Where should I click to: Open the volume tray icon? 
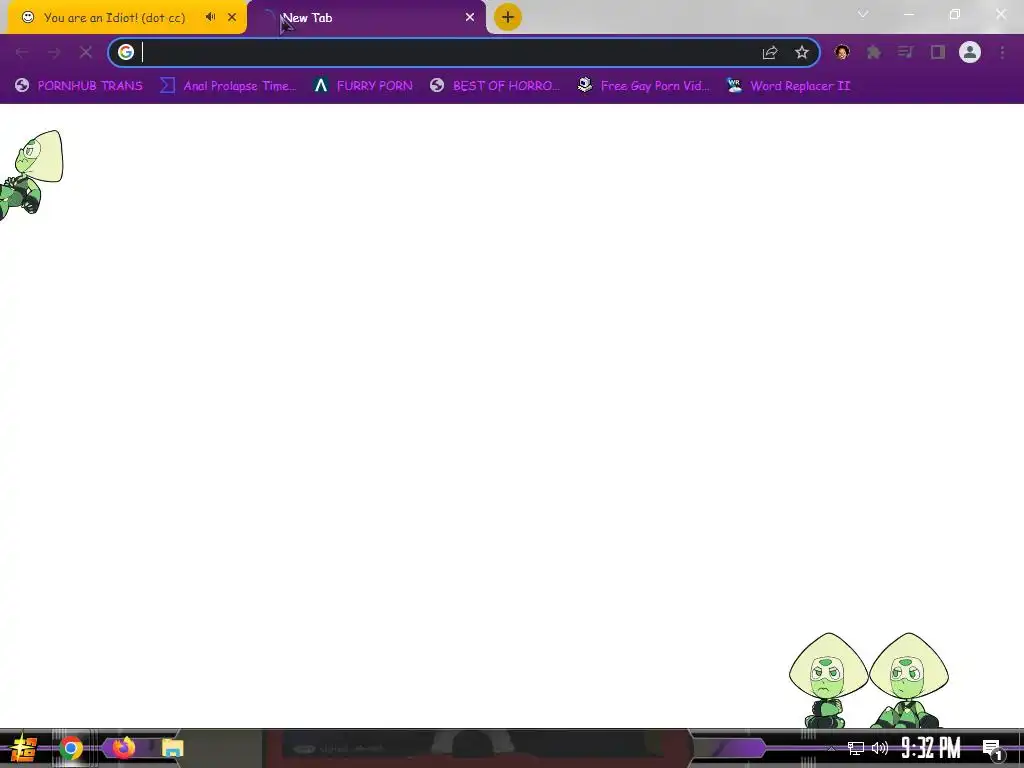(880, 748)
